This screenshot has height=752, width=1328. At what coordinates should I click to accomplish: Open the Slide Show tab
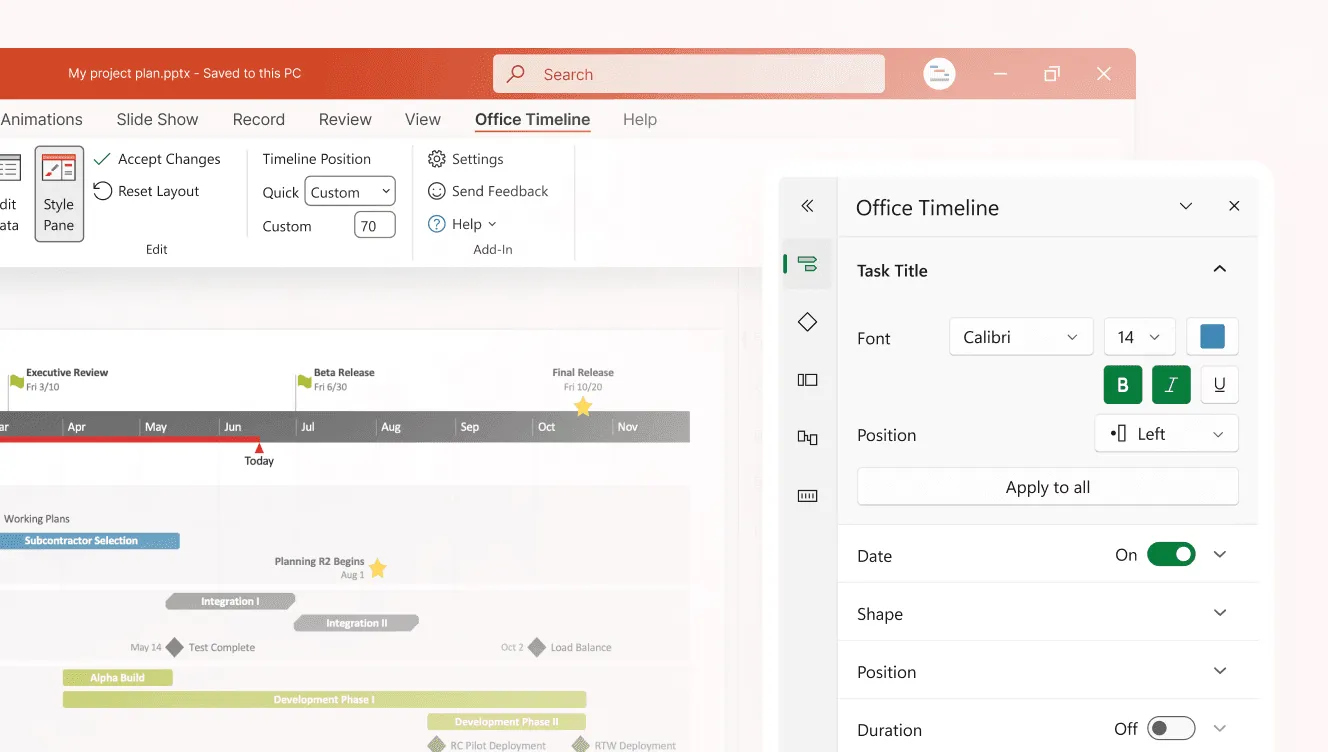click(x=157, y=119)
